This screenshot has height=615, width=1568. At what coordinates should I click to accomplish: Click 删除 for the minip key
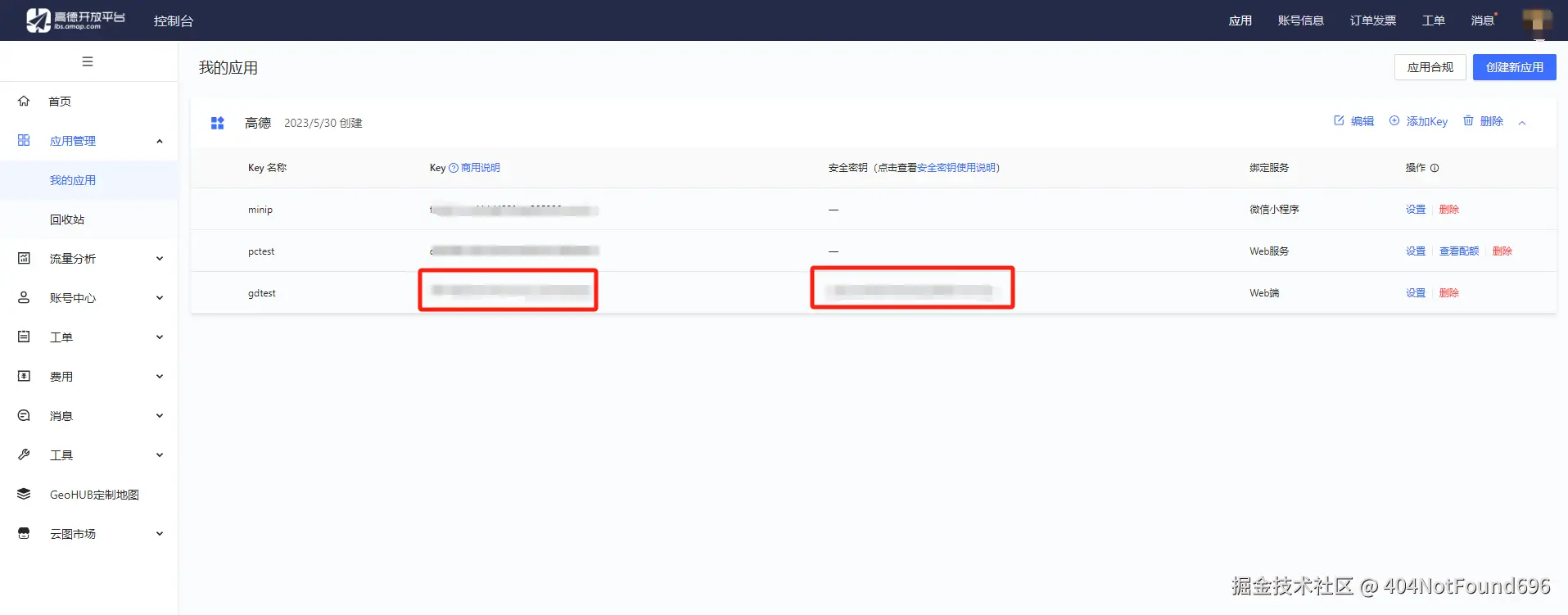pyautogui.click(x=1449, y=210)
